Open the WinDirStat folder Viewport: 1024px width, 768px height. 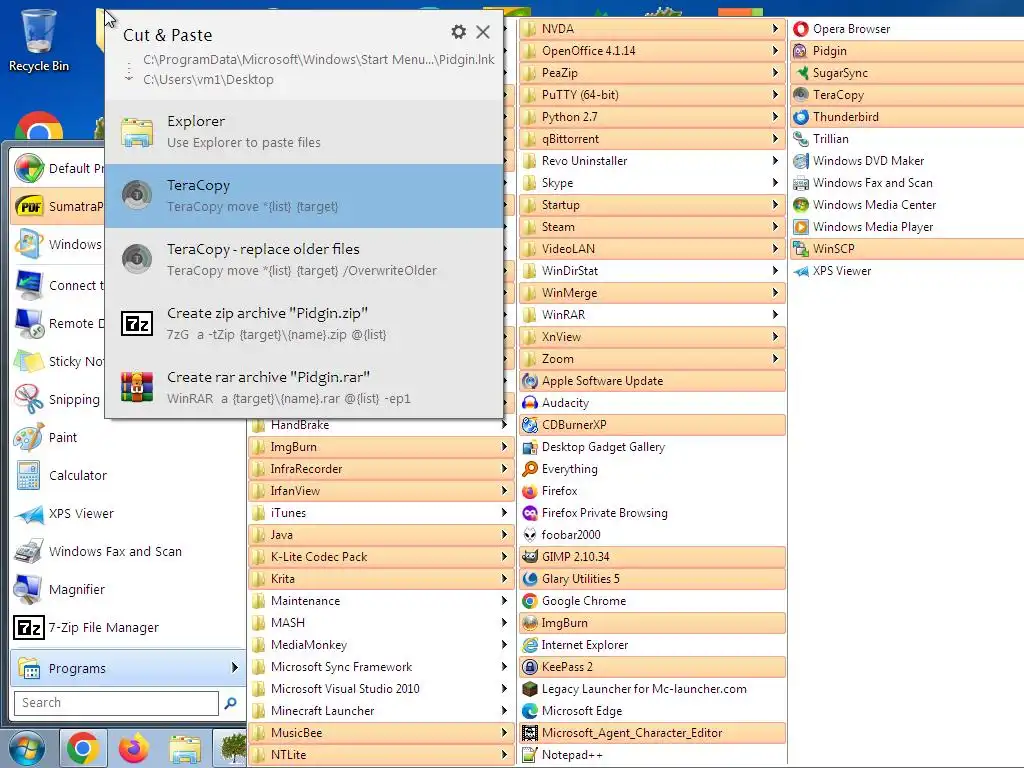pyautogui.click(x=652, y=270)
